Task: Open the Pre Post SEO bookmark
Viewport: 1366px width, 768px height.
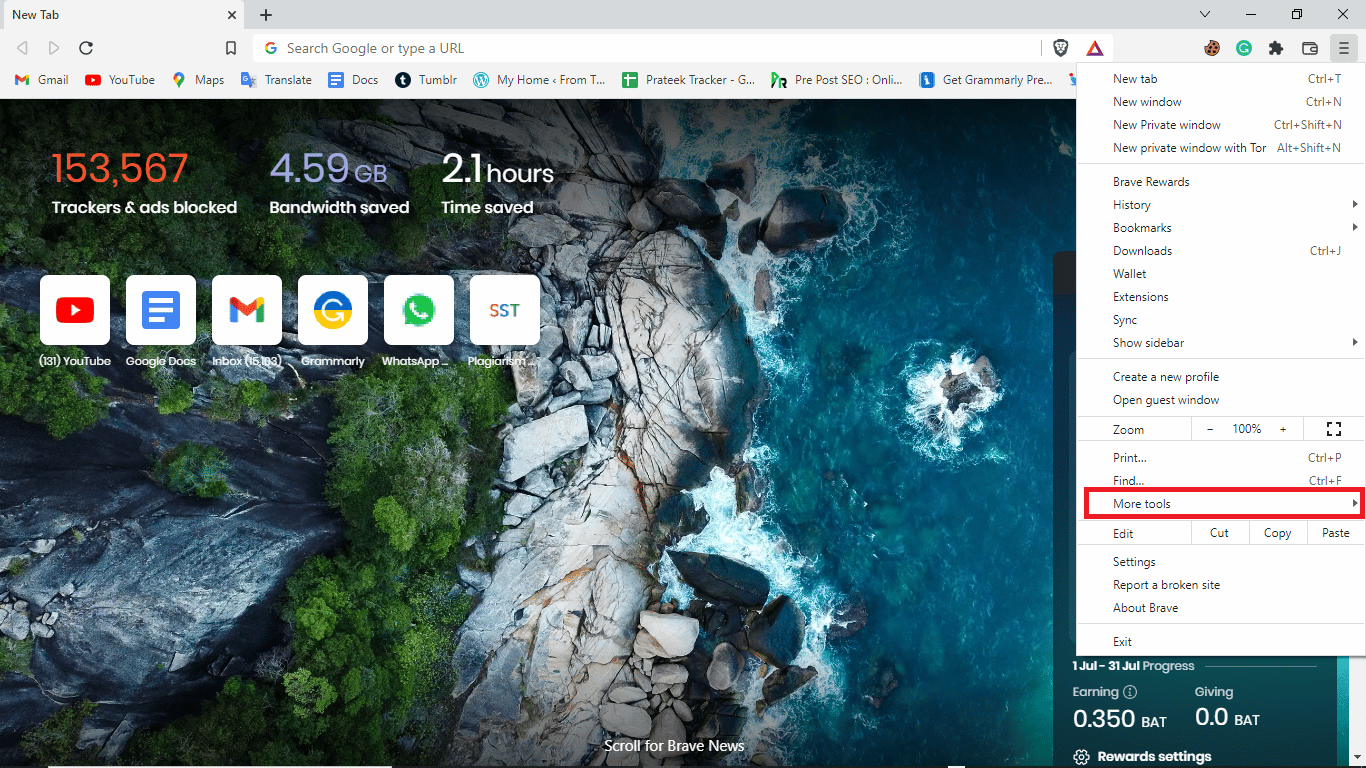Action: point(837,80)
